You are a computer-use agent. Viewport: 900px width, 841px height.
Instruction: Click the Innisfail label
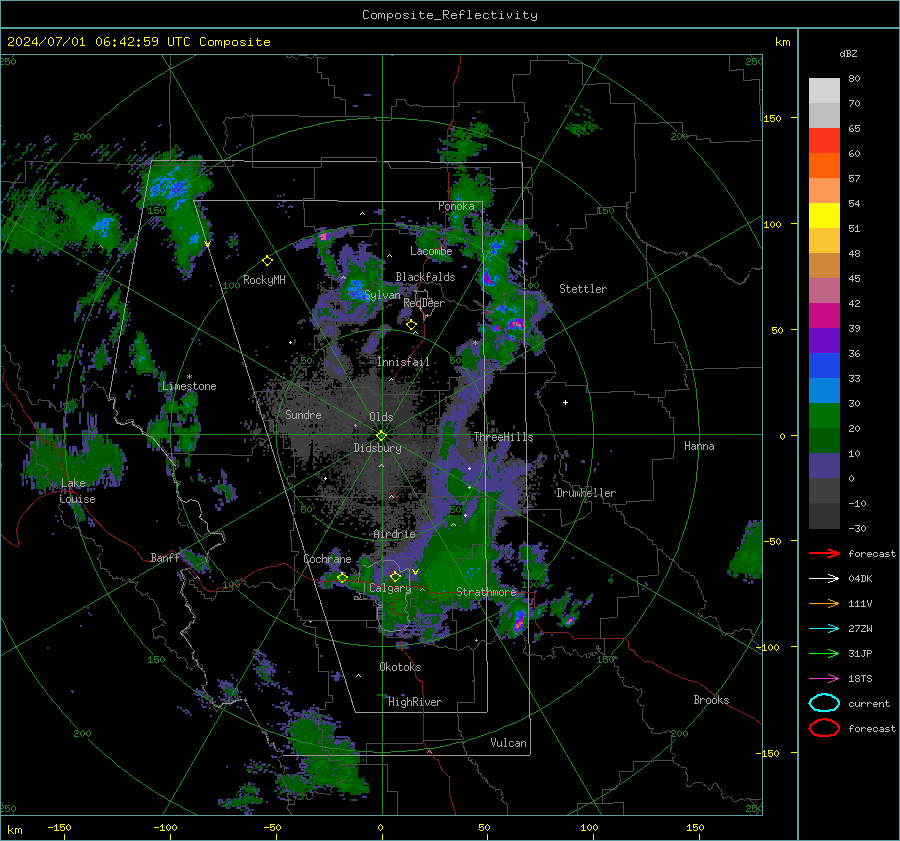(x=403, y=362)
